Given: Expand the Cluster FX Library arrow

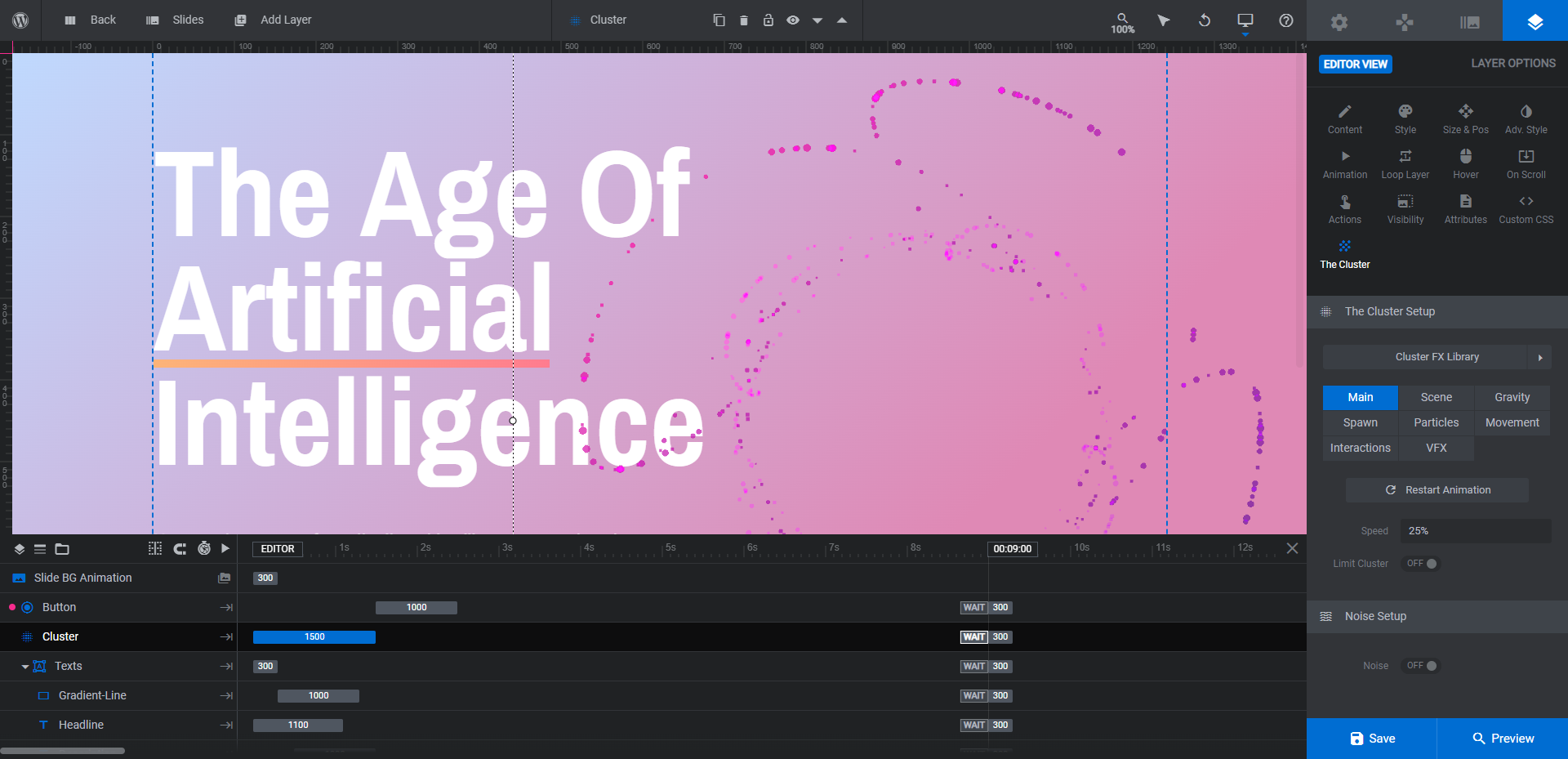Looking at the screenshot, I should click(x=1540, y=357).
